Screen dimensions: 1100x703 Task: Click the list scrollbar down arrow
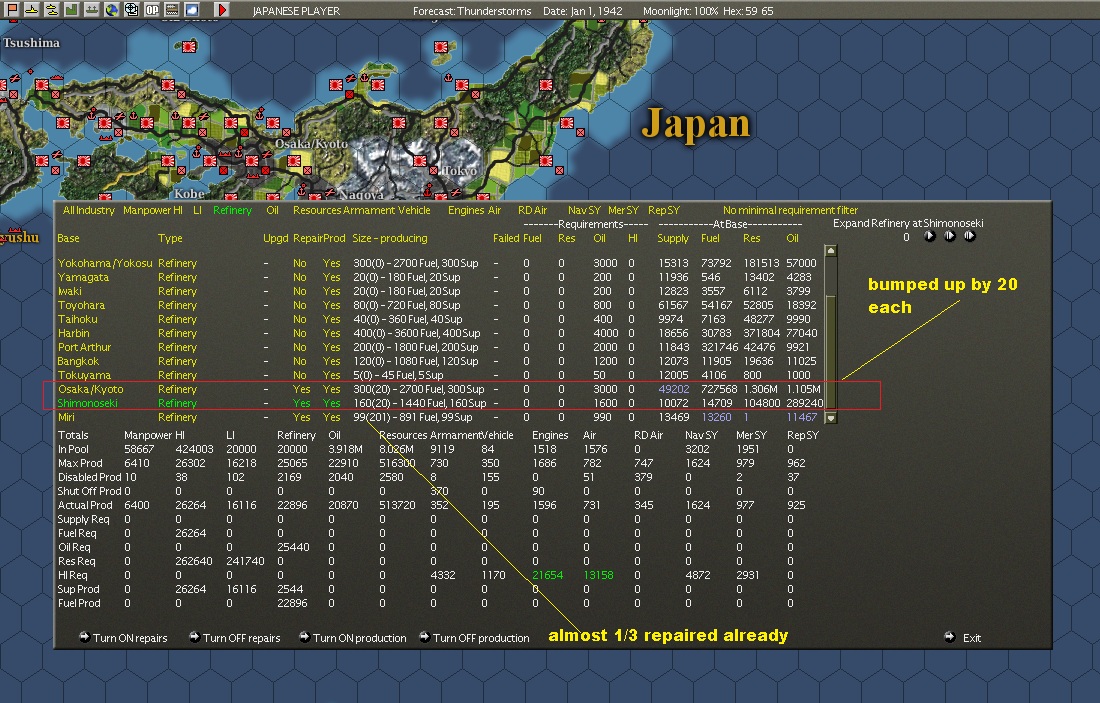click(831, 417)
